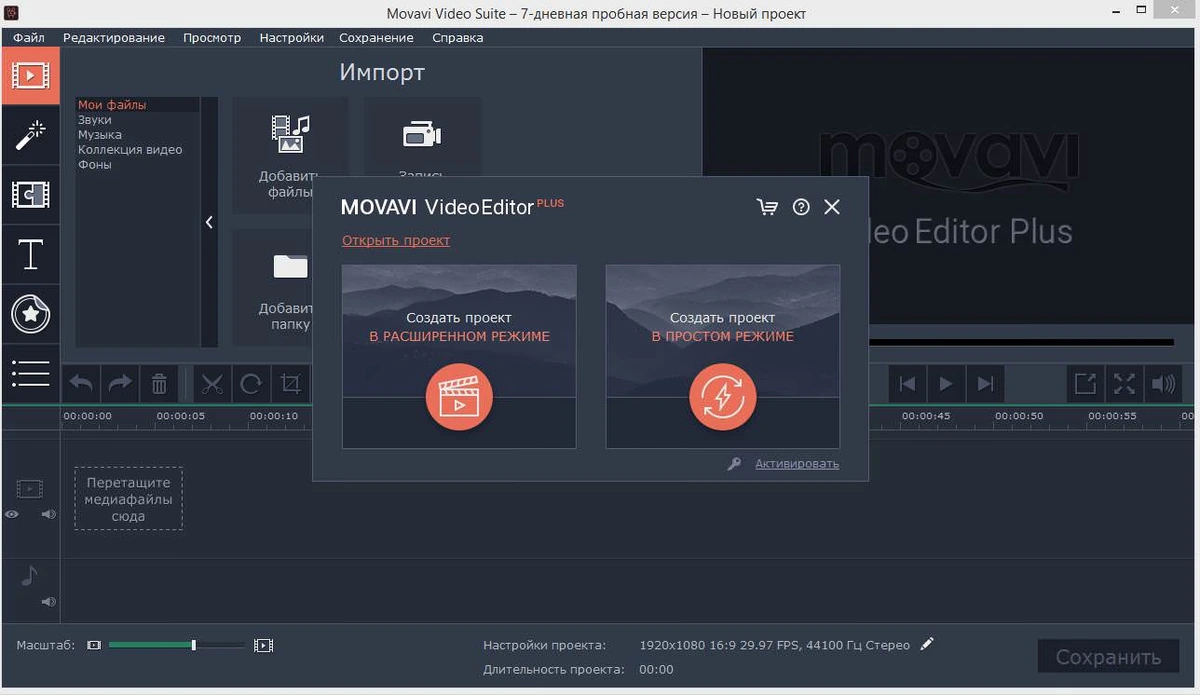The height and width of the screenshot is (695, 1200).
Task: Open the Transitions tab in sidebar
Action: (30, 194)
